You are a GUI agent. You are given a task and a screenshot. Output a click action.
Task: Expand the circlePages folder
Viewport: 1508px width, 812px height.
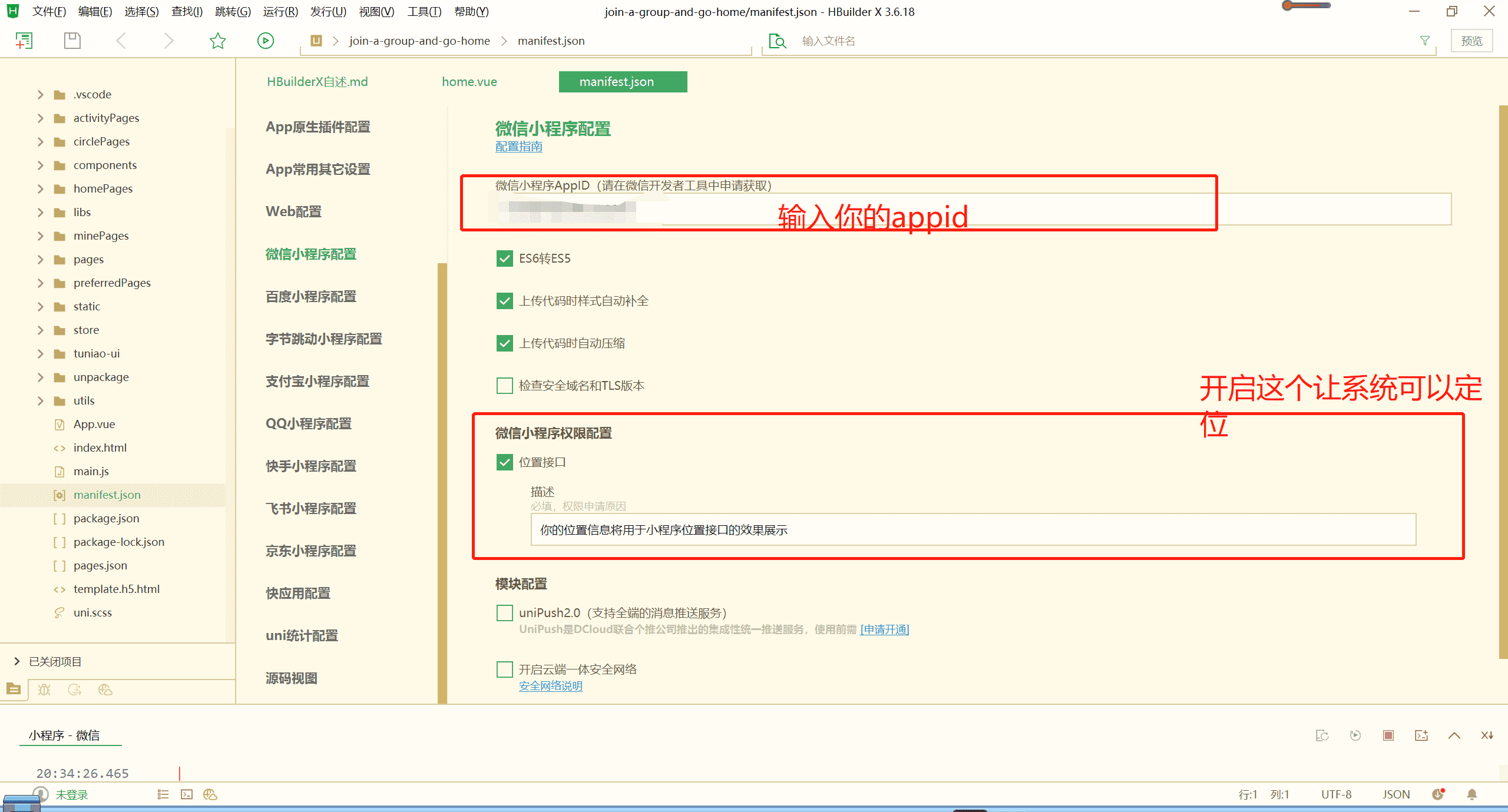click(41, 142)
